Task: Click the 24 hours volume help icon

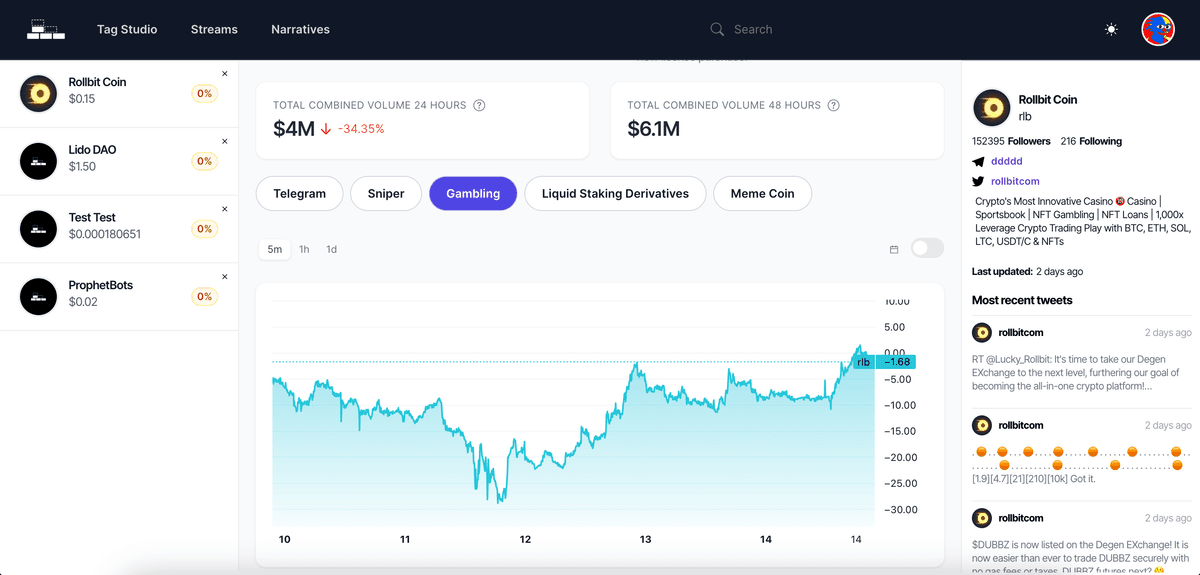Action: [479, 105]
